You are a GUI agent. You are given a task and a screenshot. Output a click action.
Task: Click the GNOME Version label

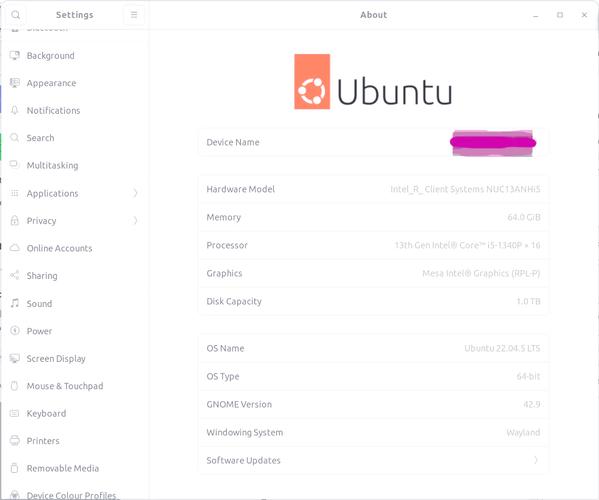(239, 404)
